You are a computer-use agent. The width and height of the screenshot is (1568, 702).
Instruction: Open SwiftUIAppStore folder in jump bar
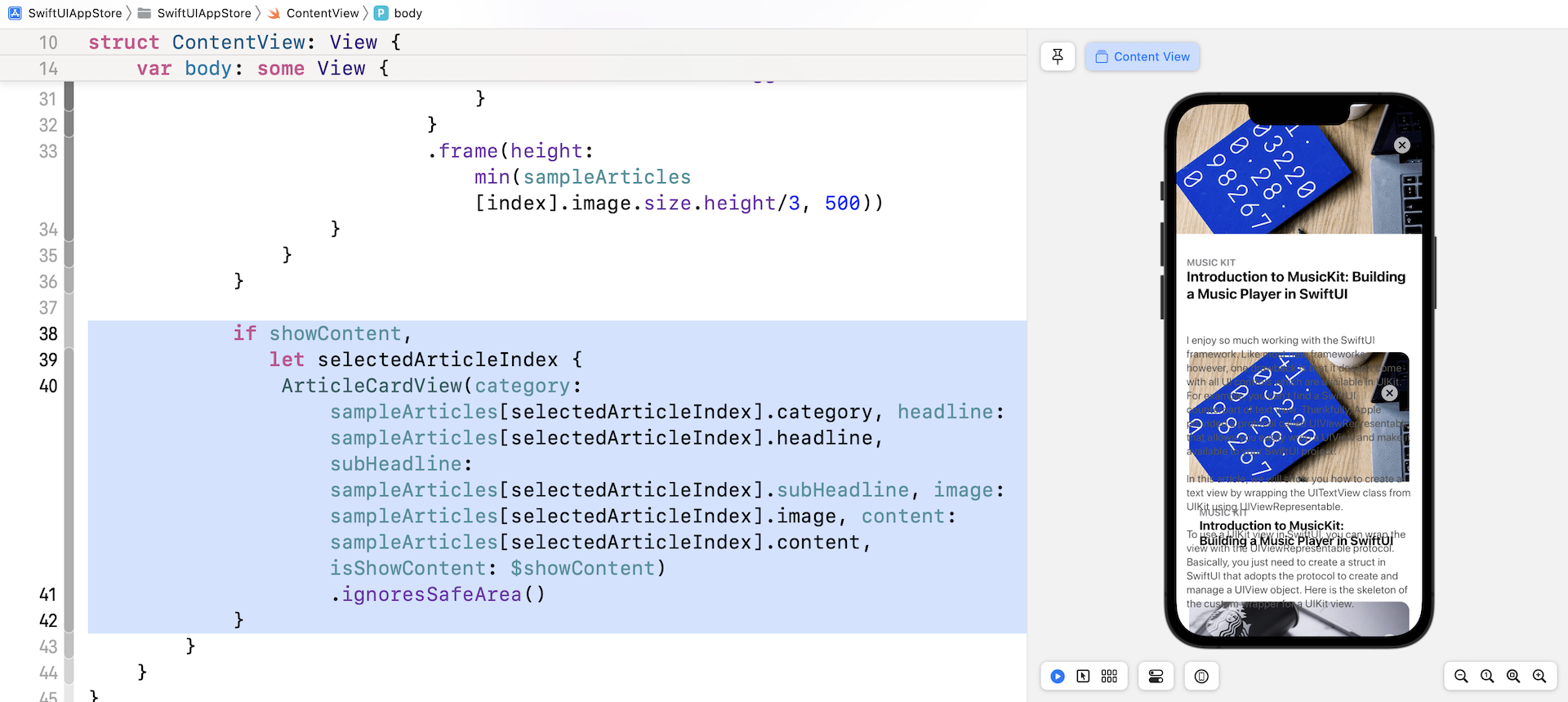coord(195,13)
